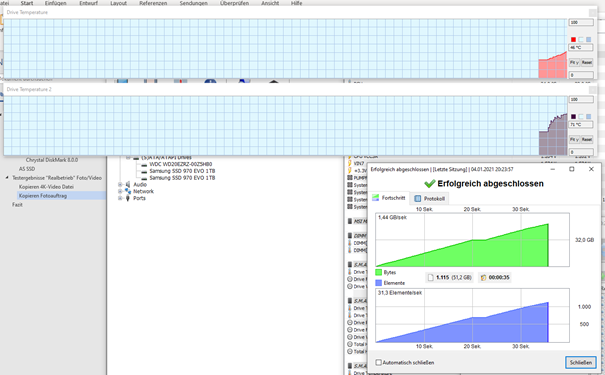Image resolution: width=605 pixels, height=375 pixels.
Task: Click the VIN7 voltage sensor icon
Action: 350,164
